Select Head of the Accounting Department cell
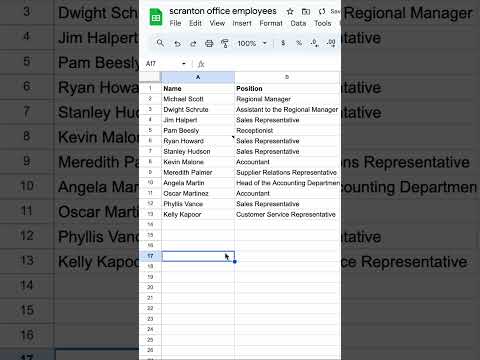Image resolution: width=480 pixels, height=360 pixels. pyautogui.click(x=287, y=183)
